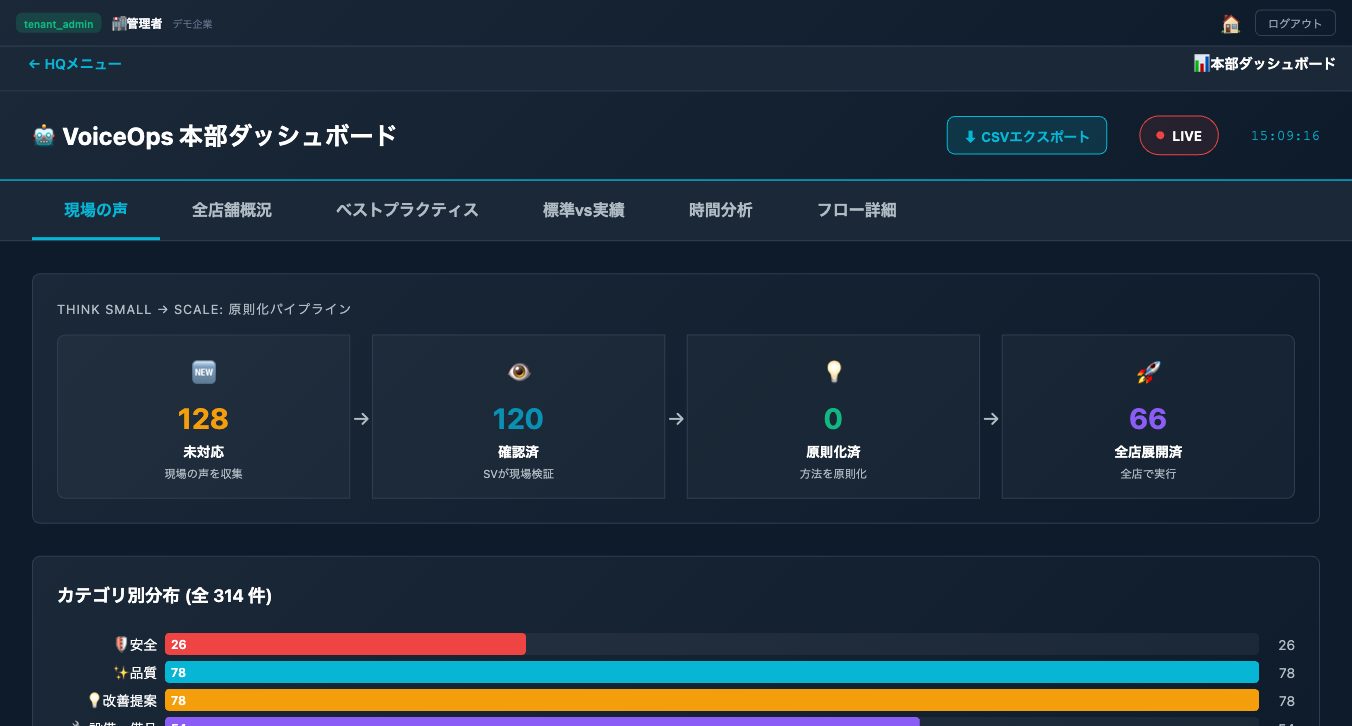This screenshot has width=1352, height=726.
Task: Click the robot icon in the dashboard title
Action: (46, 135)
